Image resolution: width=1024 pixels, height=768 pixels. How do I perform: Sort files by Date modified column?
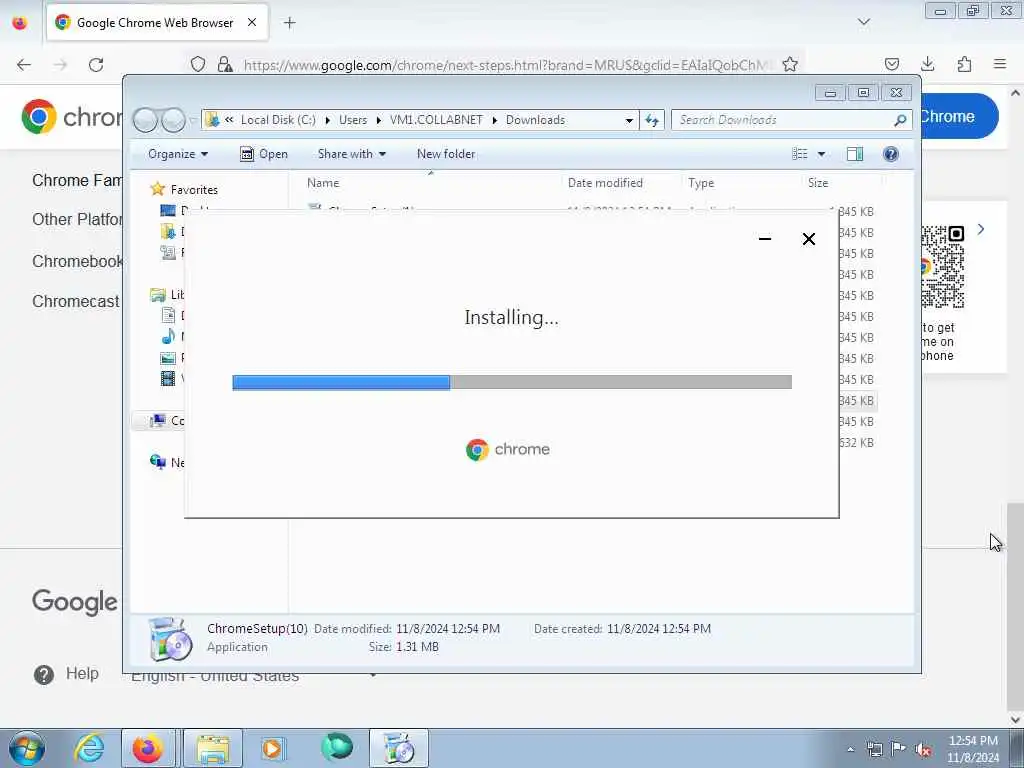605,183
